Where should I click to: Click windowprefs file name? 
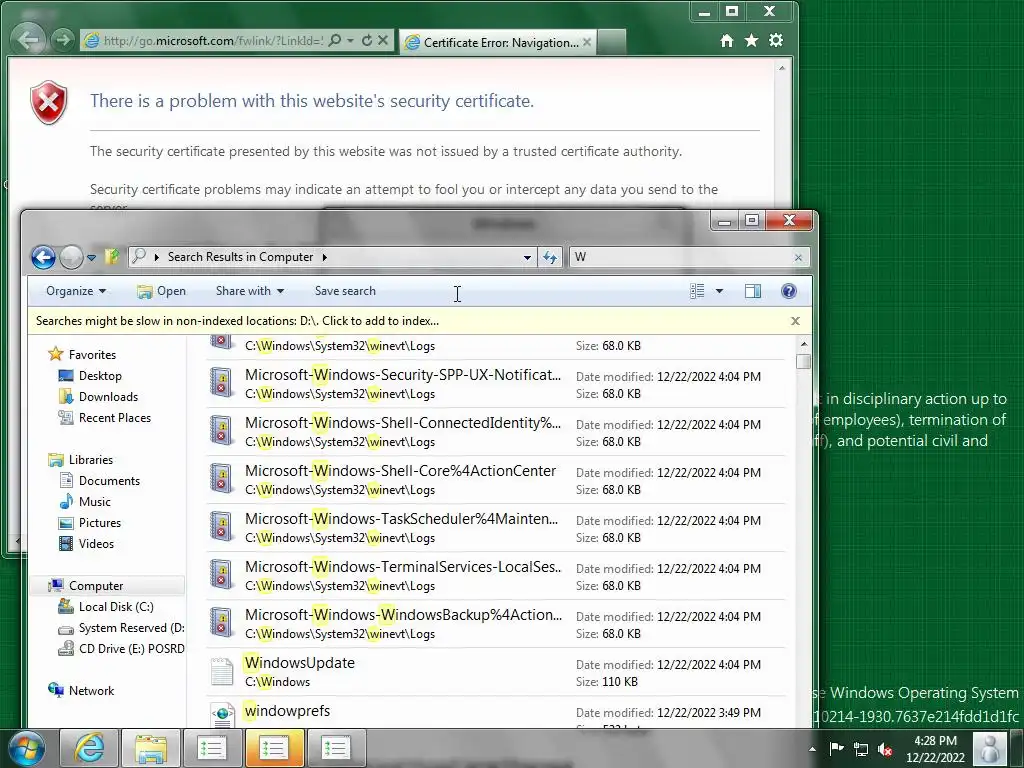point(287,711)
